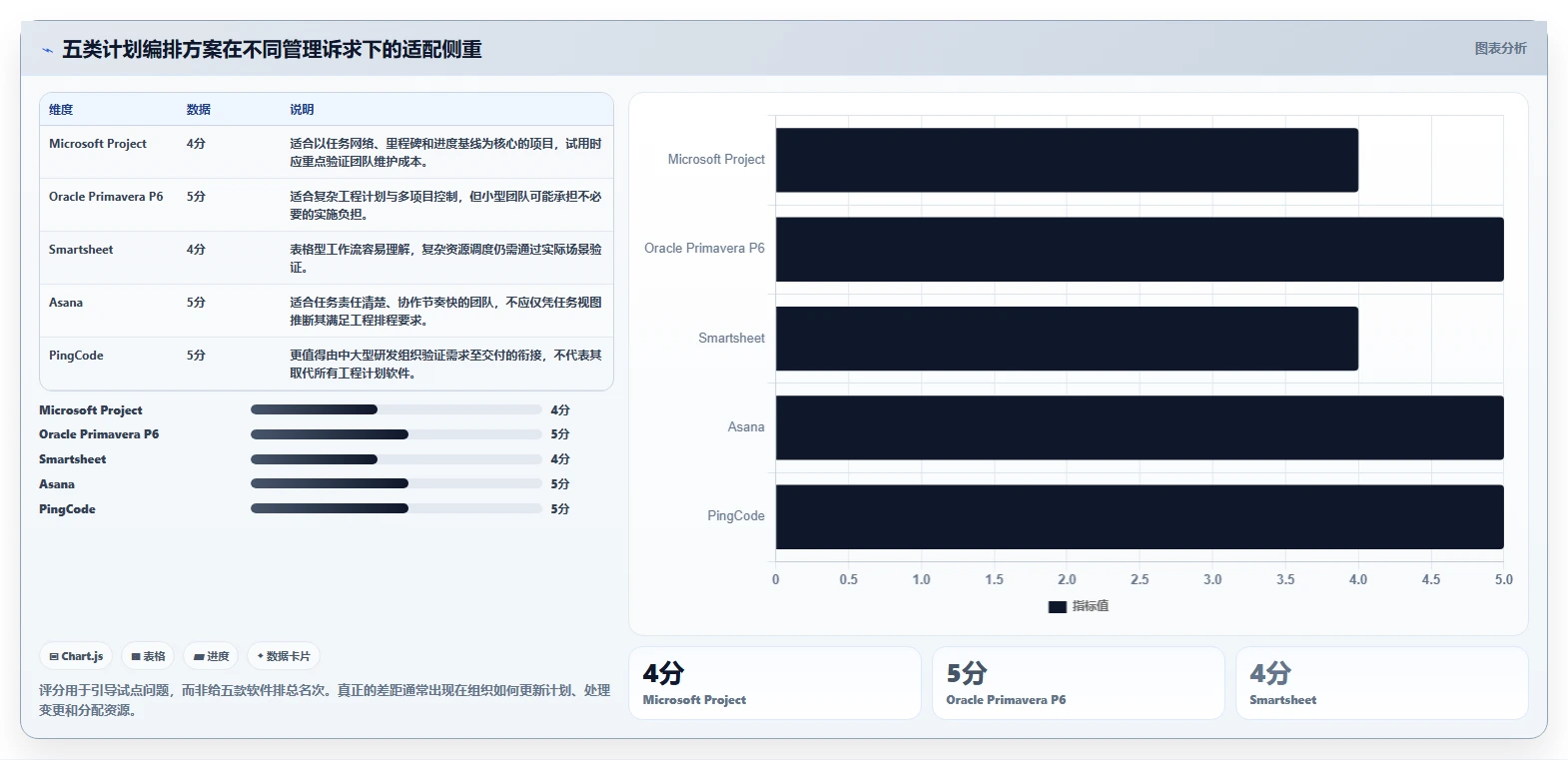Open the 4分 Smartsheet data card
This screenshot has width=1568, height=760.
1381,683
